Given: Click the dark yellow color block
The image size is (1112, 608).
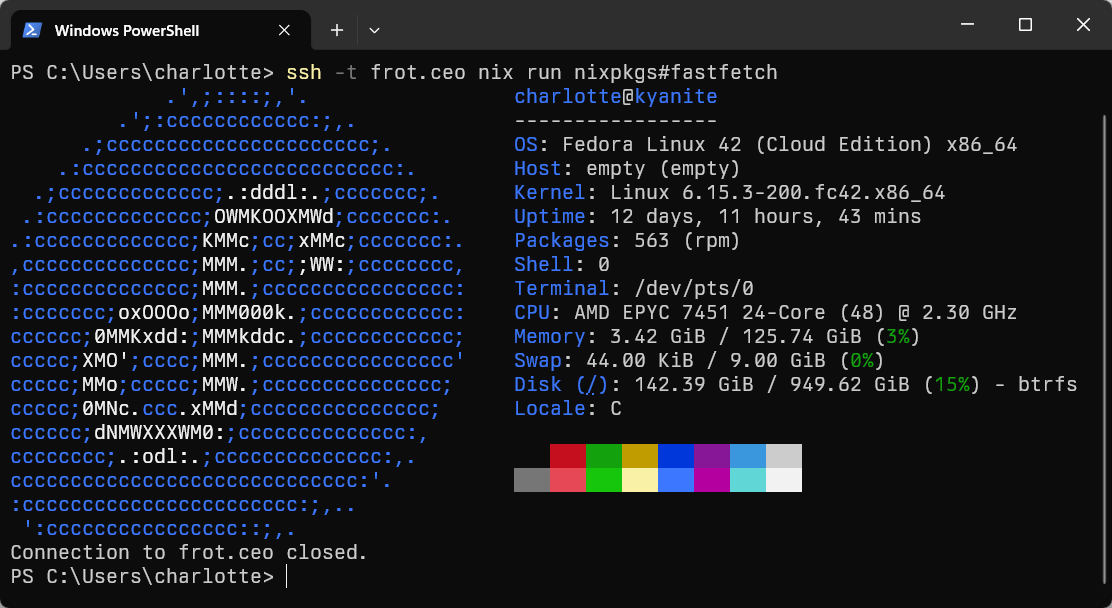Looking at the screenshot, I should click(x=640, y=456).
